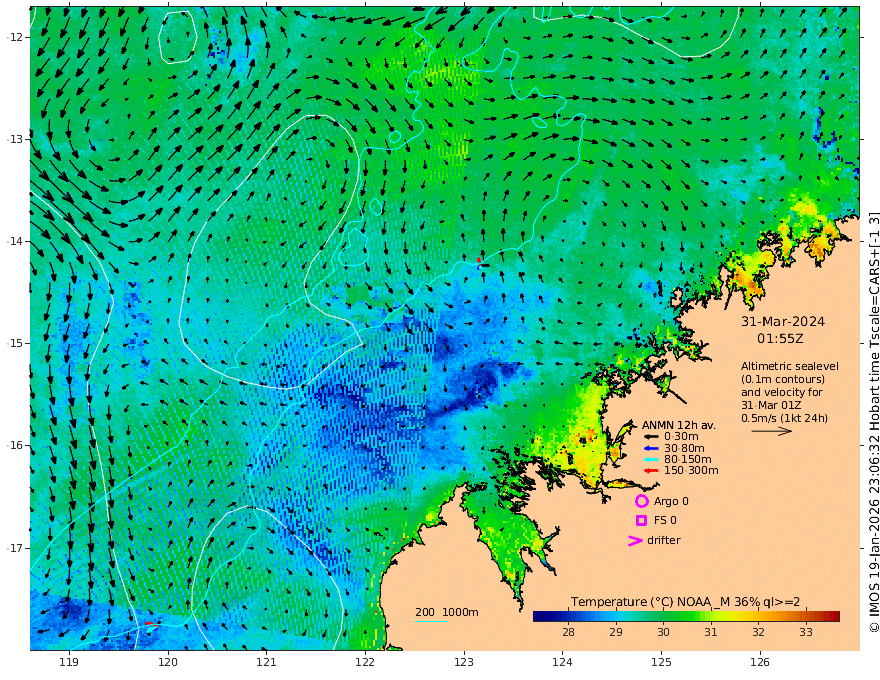This screenshot has height=680, width=880.
Task: Click the longitude axis label 121
Action: [266, 662]
